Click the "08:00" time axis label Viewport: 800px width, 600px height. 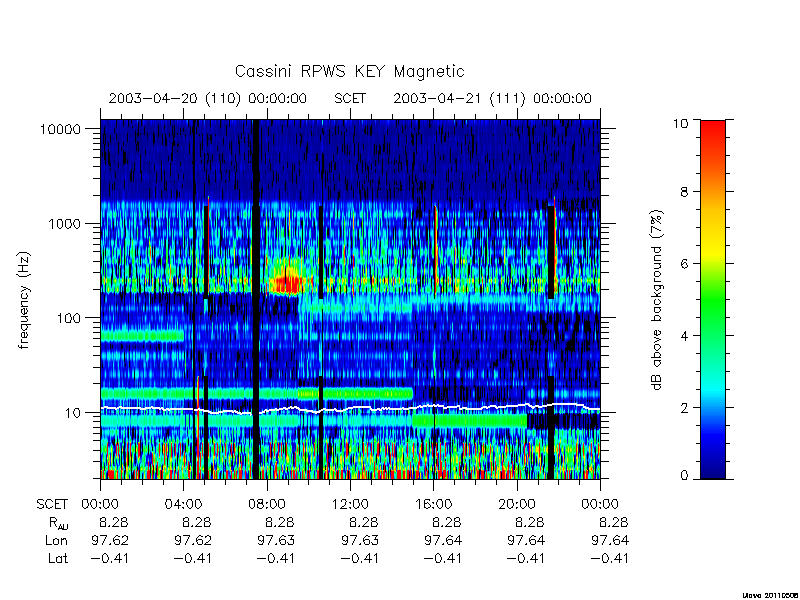pos(267,504)
